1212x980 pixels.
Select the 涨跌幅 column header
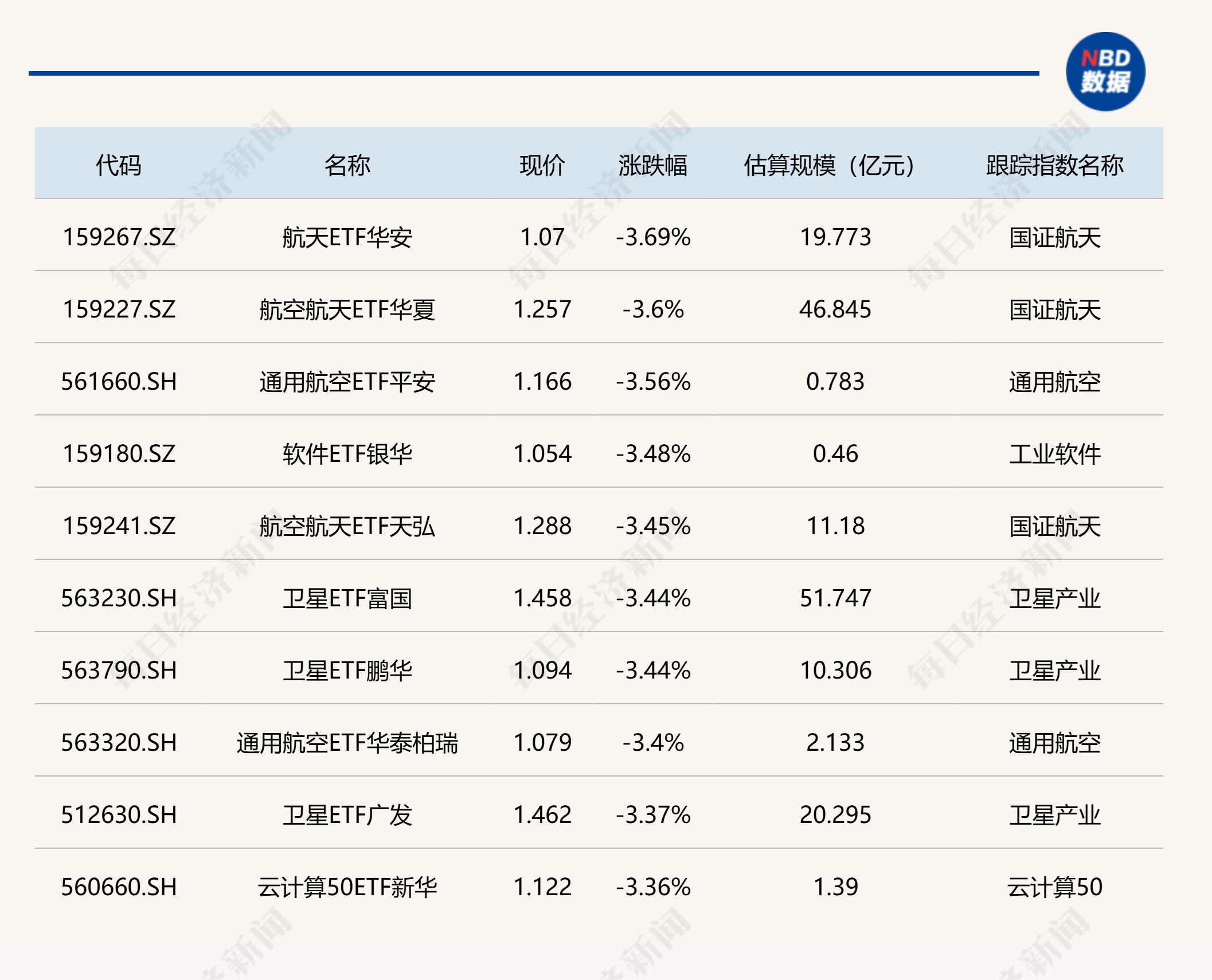point(654,163)
